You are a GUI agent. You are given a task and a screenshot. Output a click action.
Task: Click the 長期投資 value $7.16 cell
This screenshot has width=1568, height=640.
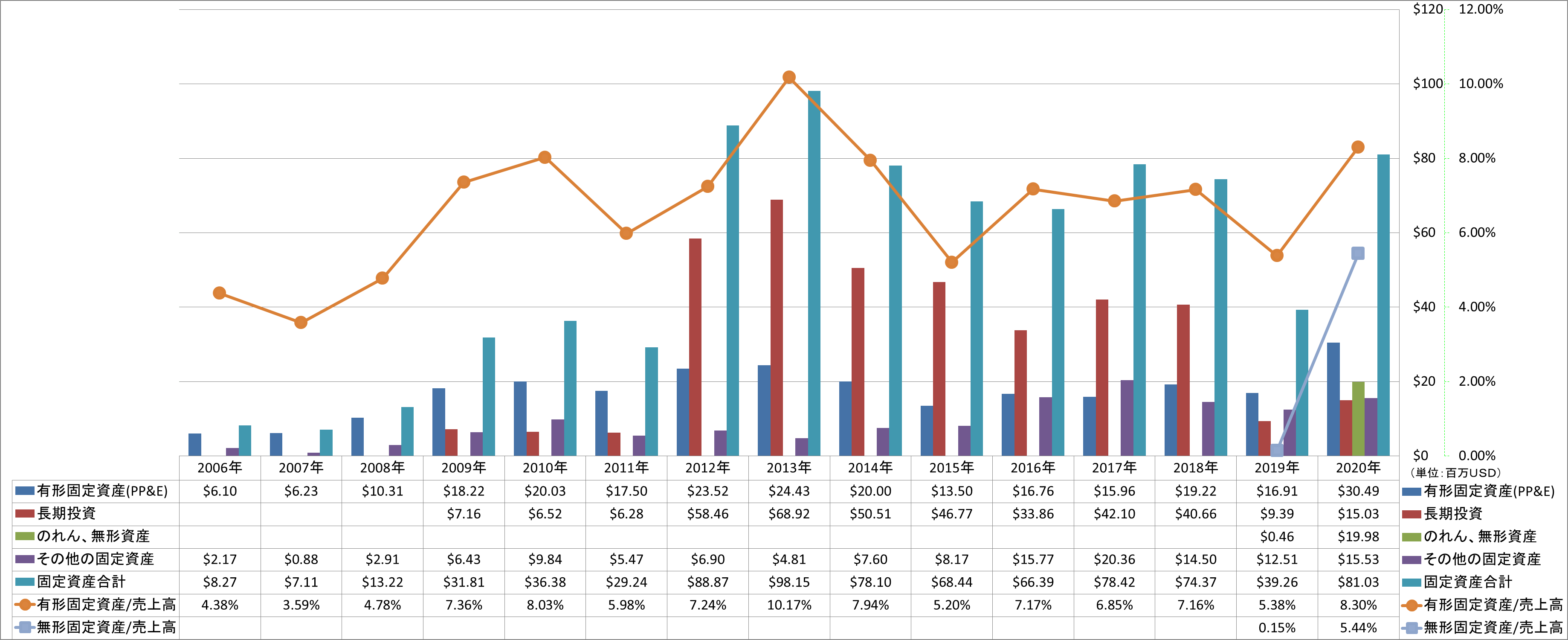(464, 514)
